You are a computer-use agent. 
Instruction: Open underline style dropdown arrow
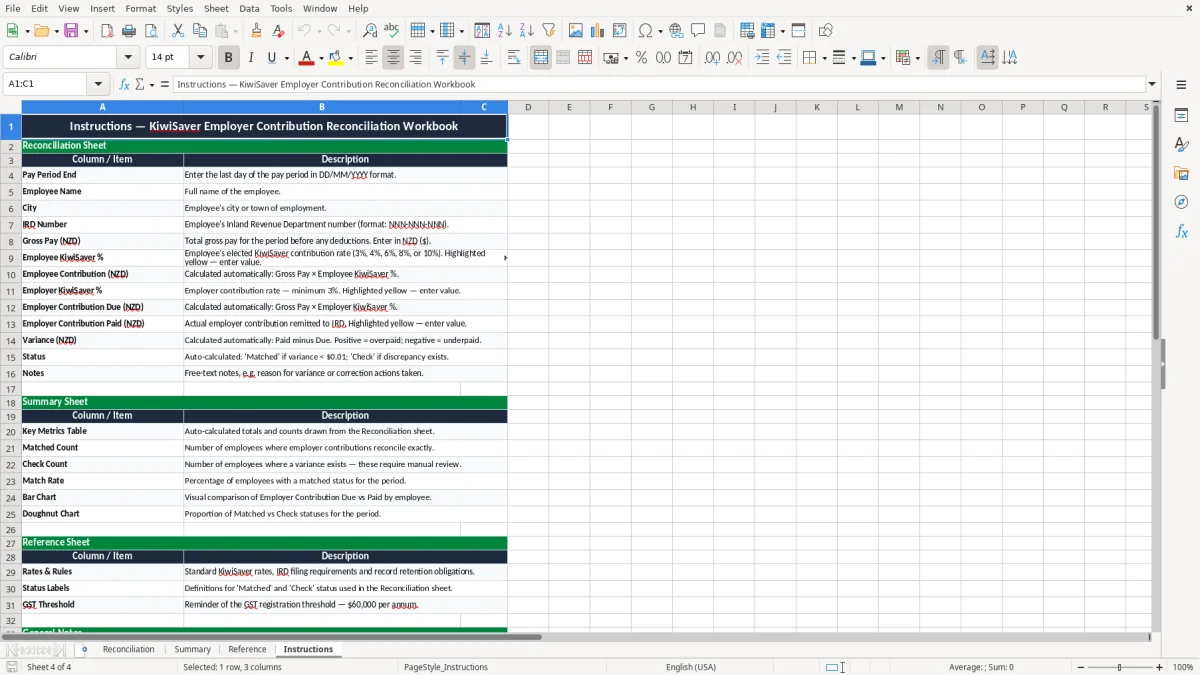pyautogui.click(x=286, y=58)
